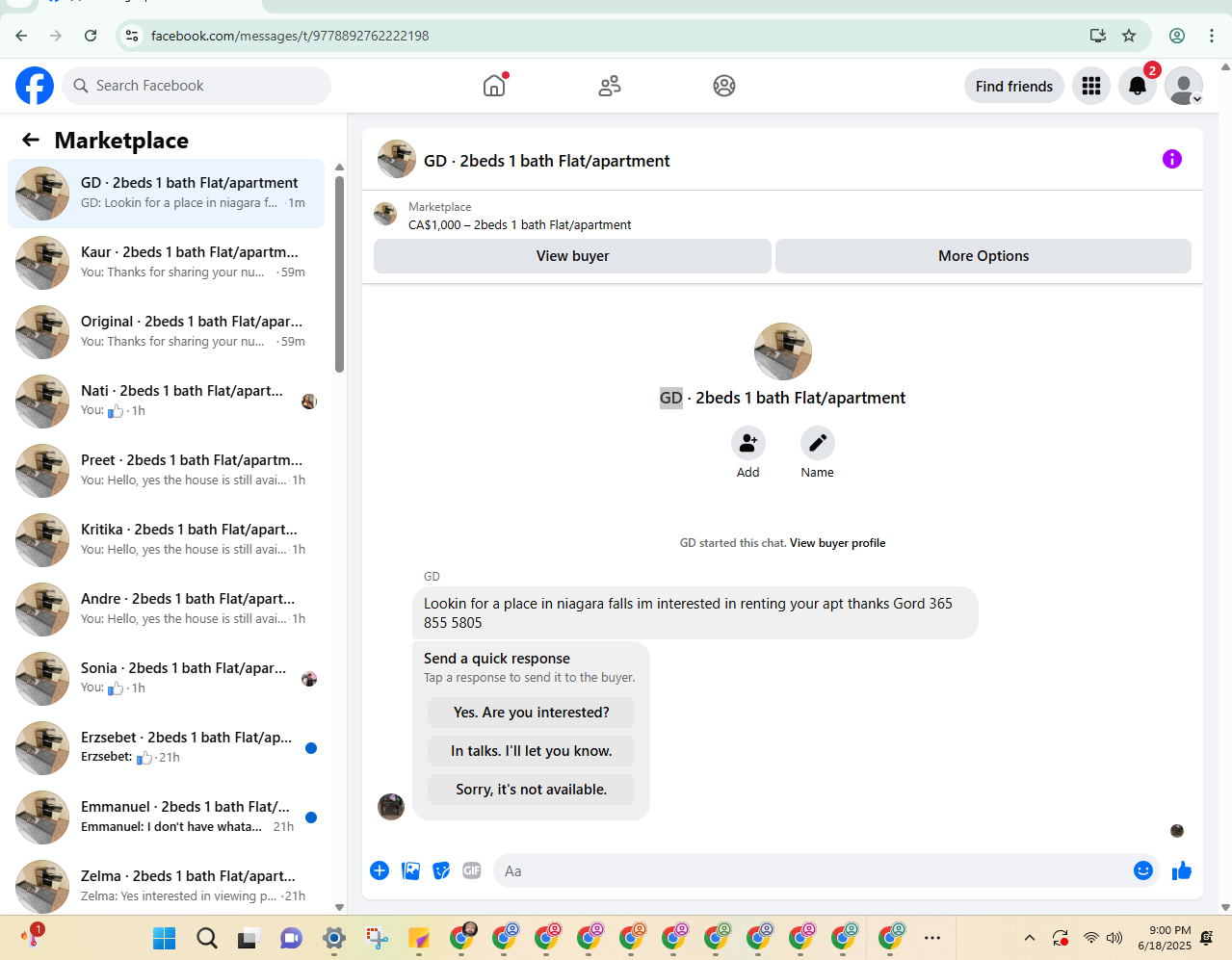Image resolution: width=1232 pixels, height=960 pixels.
Task: Click the browser back arrow
Action: pos(21,36)
